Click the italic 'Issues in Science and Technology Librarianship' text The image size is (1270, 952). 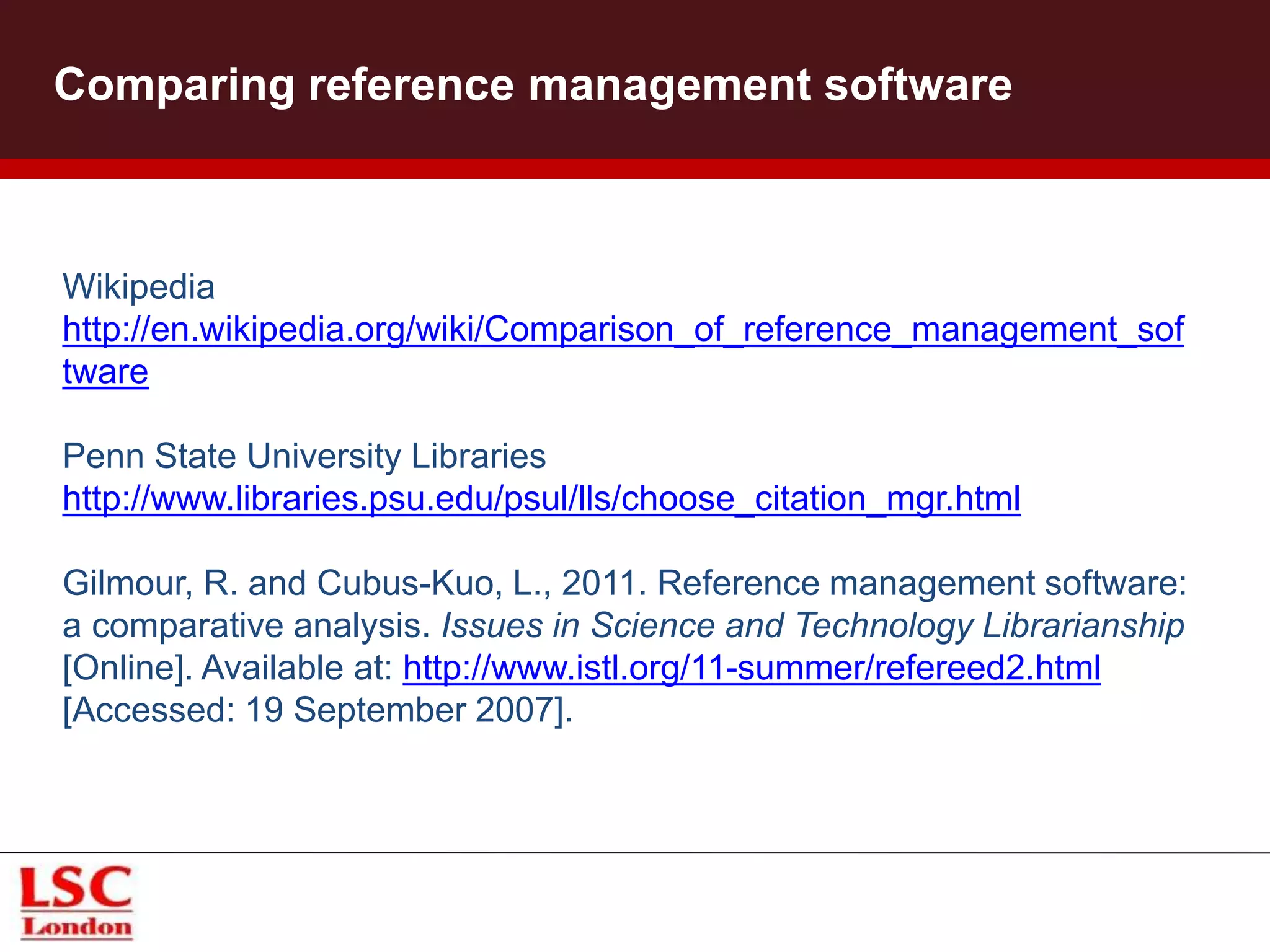813,625
